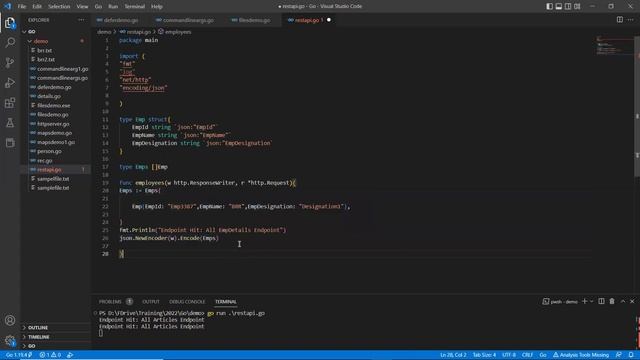Open the Testing flask view
The height and width of the screenshot is (360, 640).
tap(10, 122)
